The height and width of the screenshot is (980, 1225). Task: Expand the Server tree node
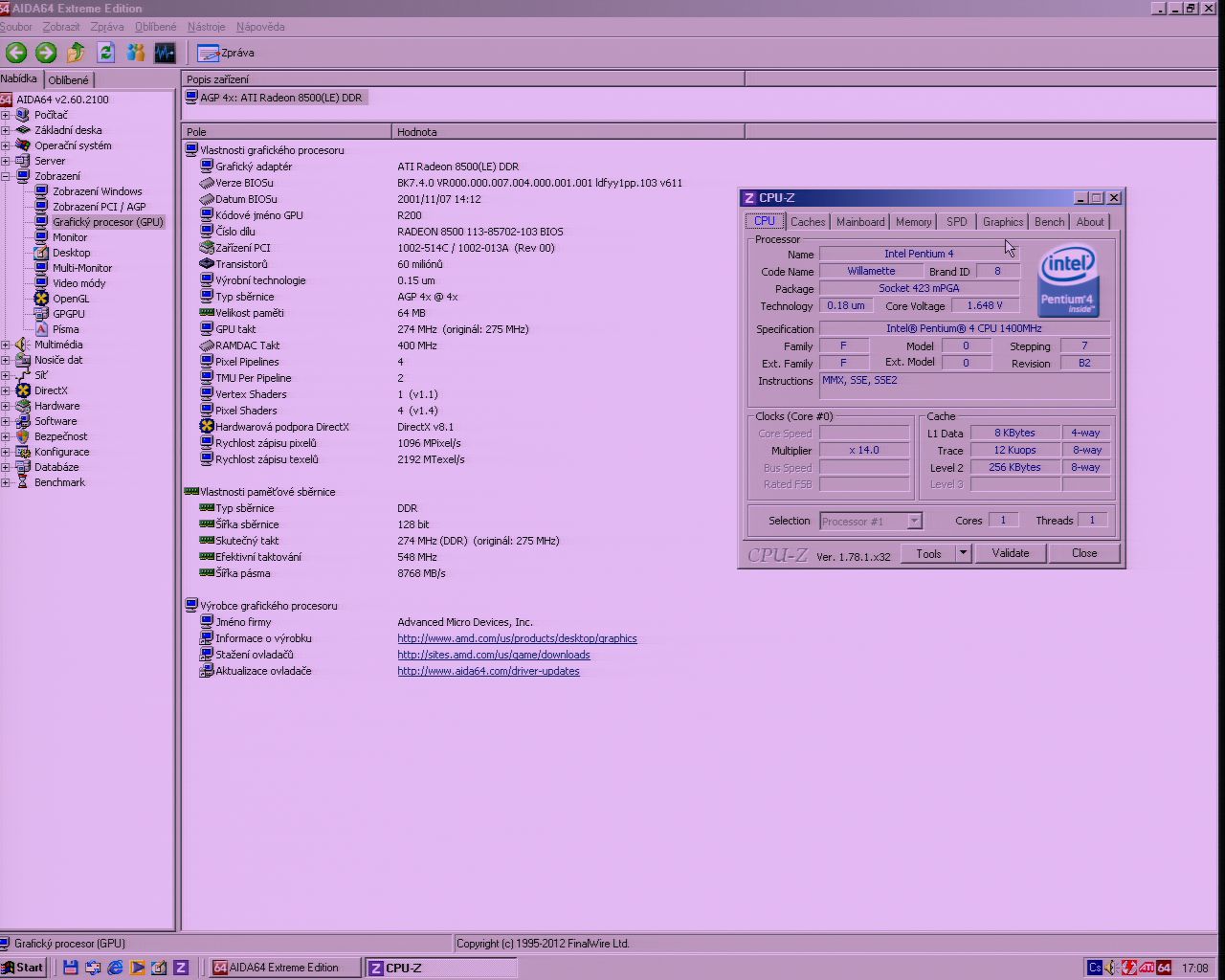(x=6, y=161)
